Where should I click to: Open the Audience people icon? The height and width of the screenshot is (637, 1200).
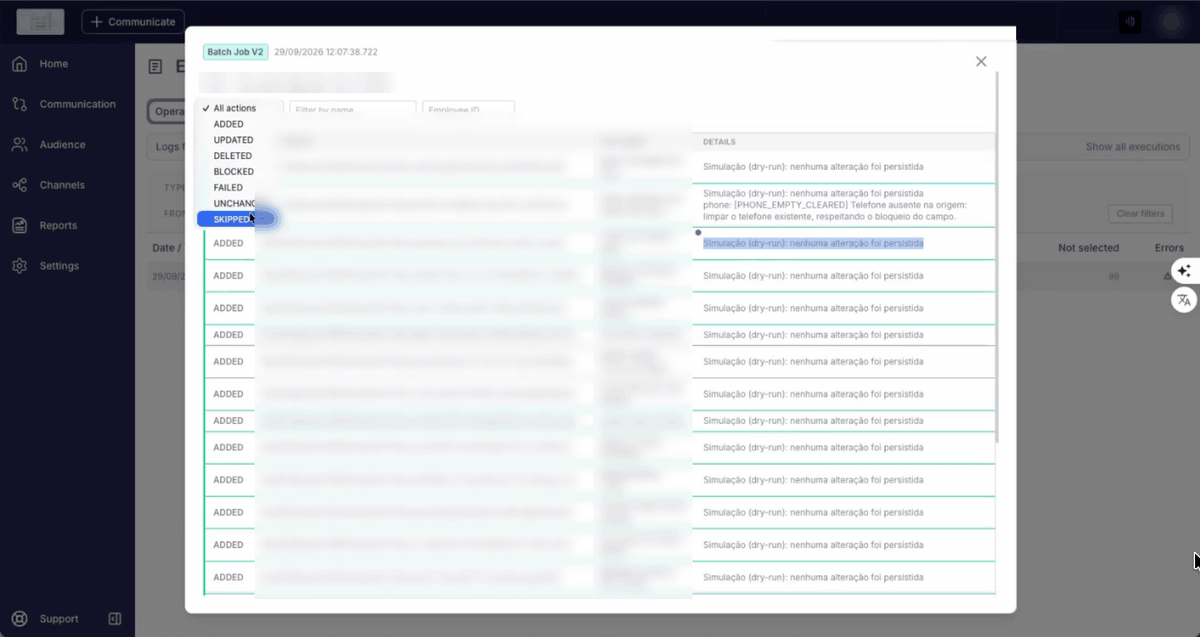click(x=19, y=145)
